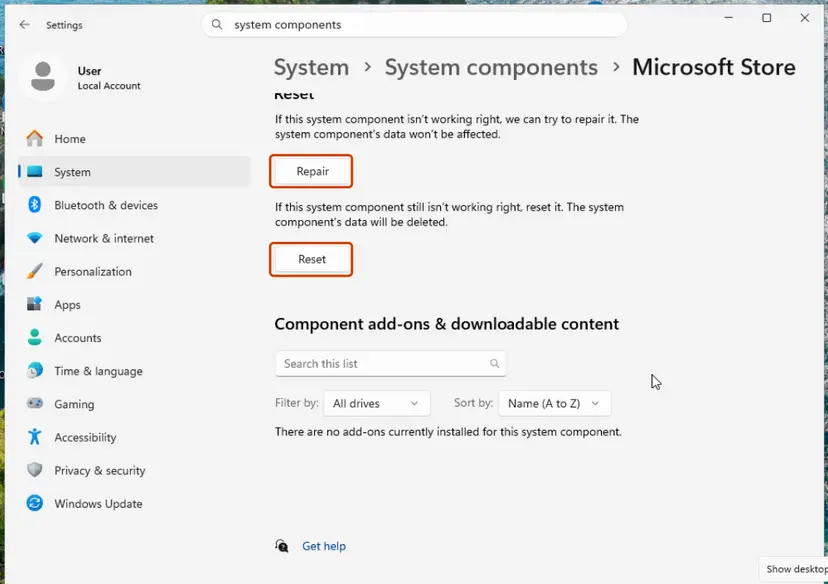828x584 pixels.
Task: Click the Apps icon in sidebar
Action: [35, 304]
